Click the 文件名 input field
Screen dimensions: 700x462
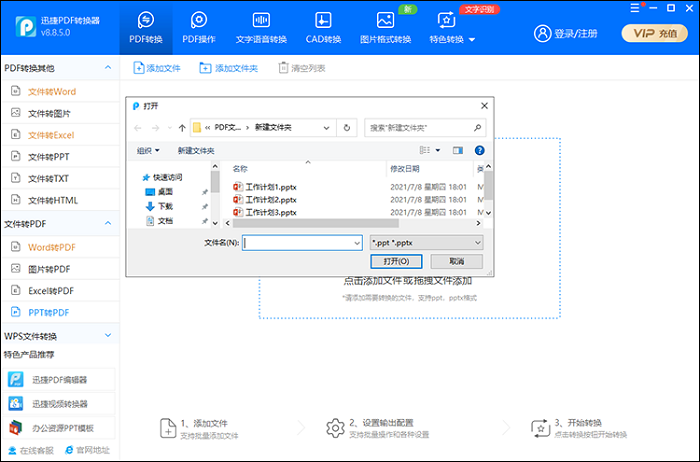(302, 243)
